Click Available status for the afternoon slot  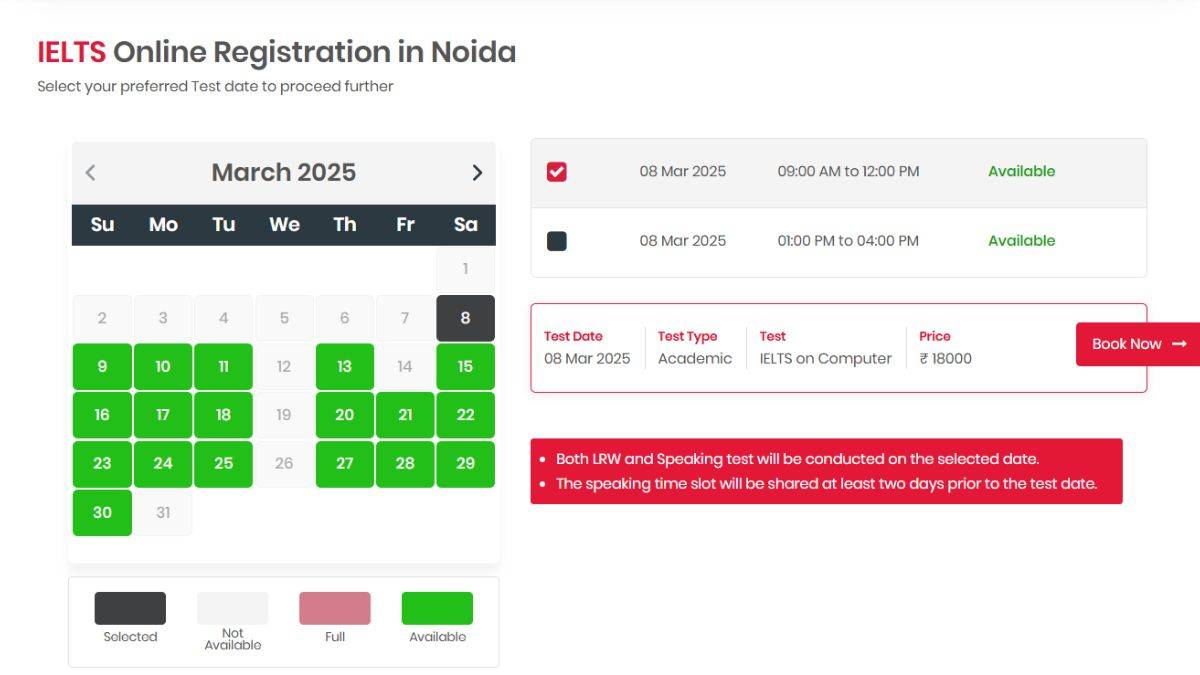[x=1021, y=240]
